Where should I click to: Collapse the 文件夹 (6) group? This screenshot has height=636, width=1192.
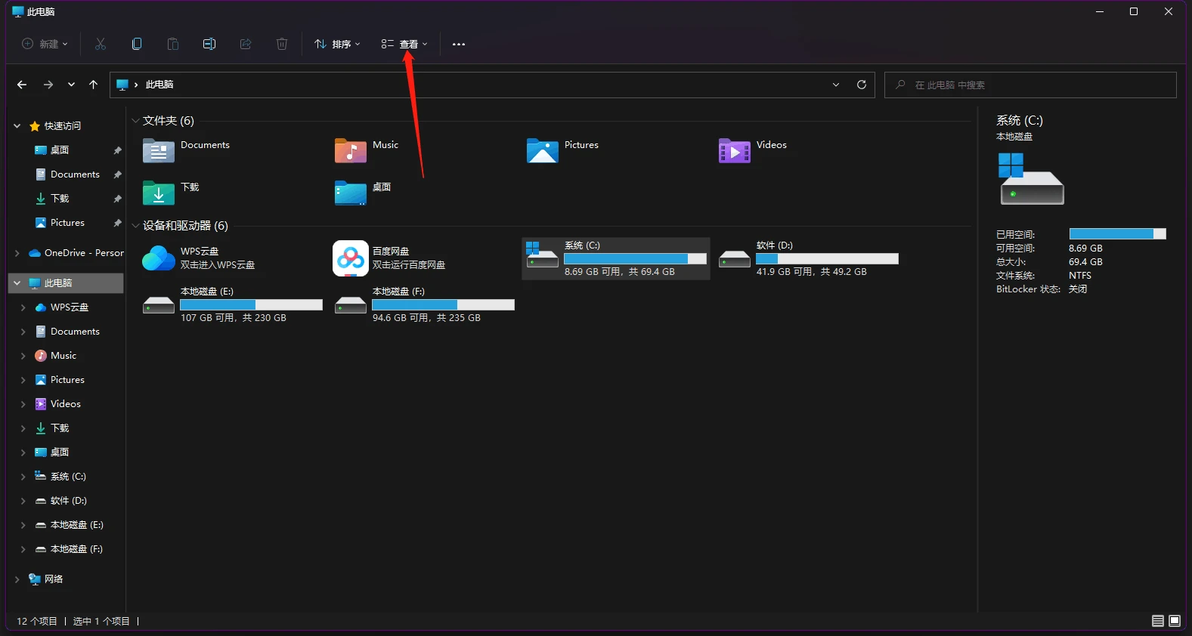tap(135, 121)
